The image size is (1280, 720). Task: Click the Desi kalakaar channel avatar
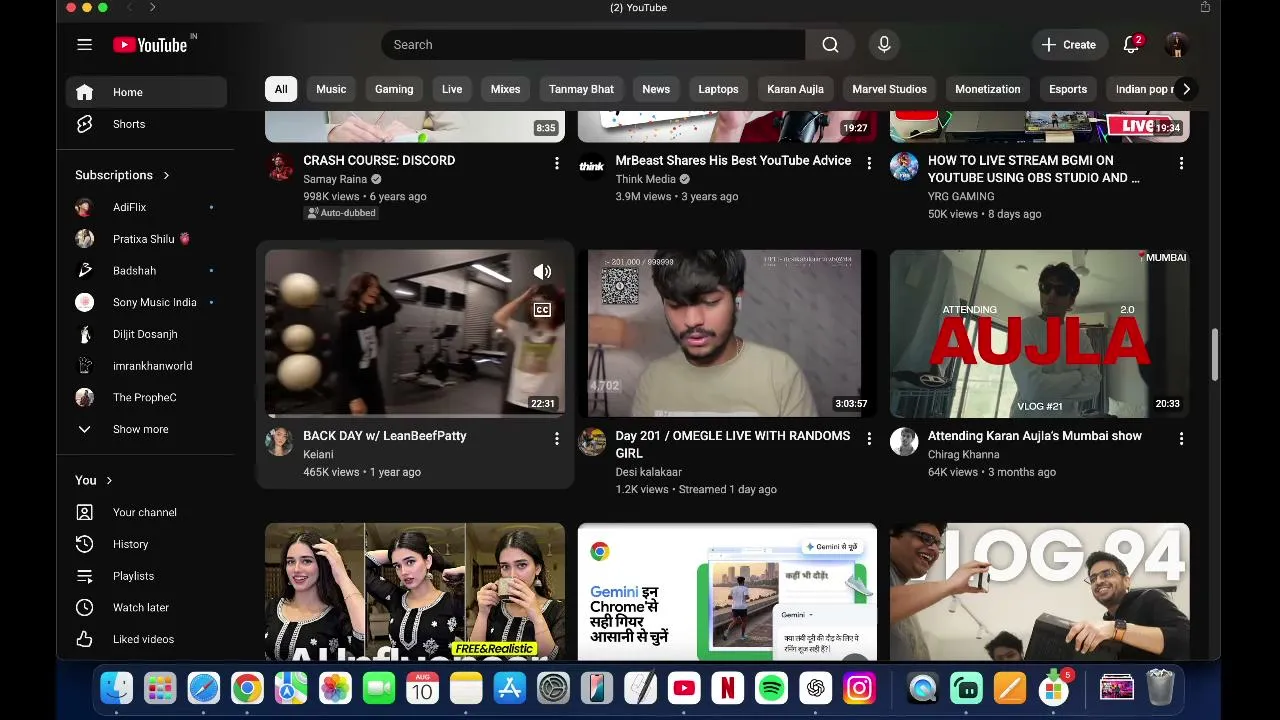pos(592,442)
